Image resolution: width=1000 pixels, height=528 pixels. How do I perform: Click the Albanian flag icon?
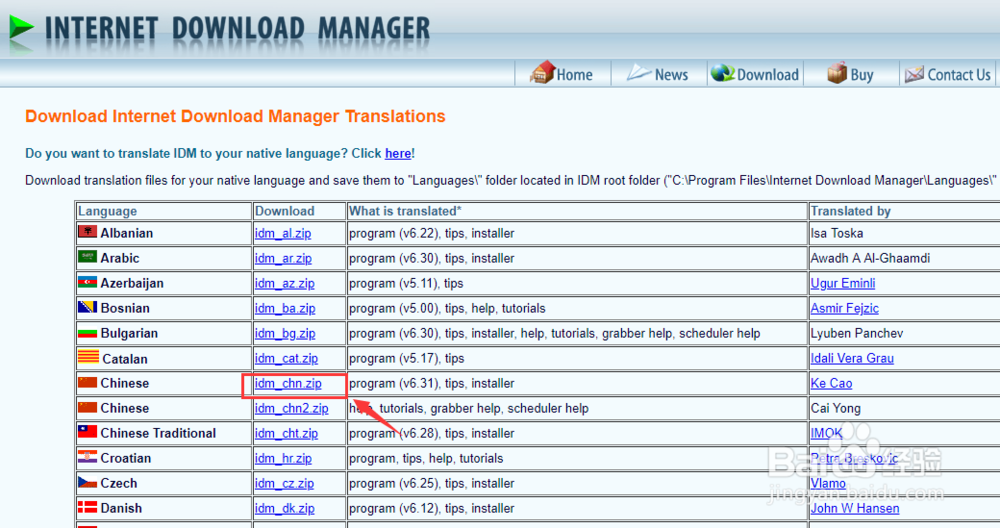pos(87,232)
